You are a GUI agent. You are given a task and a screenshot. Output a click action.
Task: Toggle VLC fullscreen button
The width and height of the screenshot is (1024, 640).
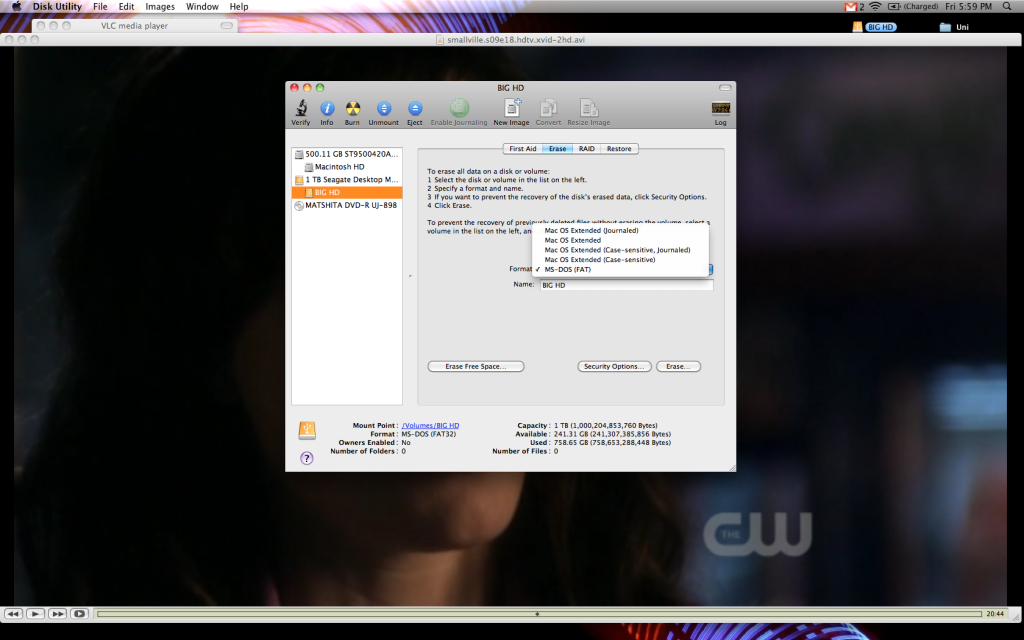[80, 614]
